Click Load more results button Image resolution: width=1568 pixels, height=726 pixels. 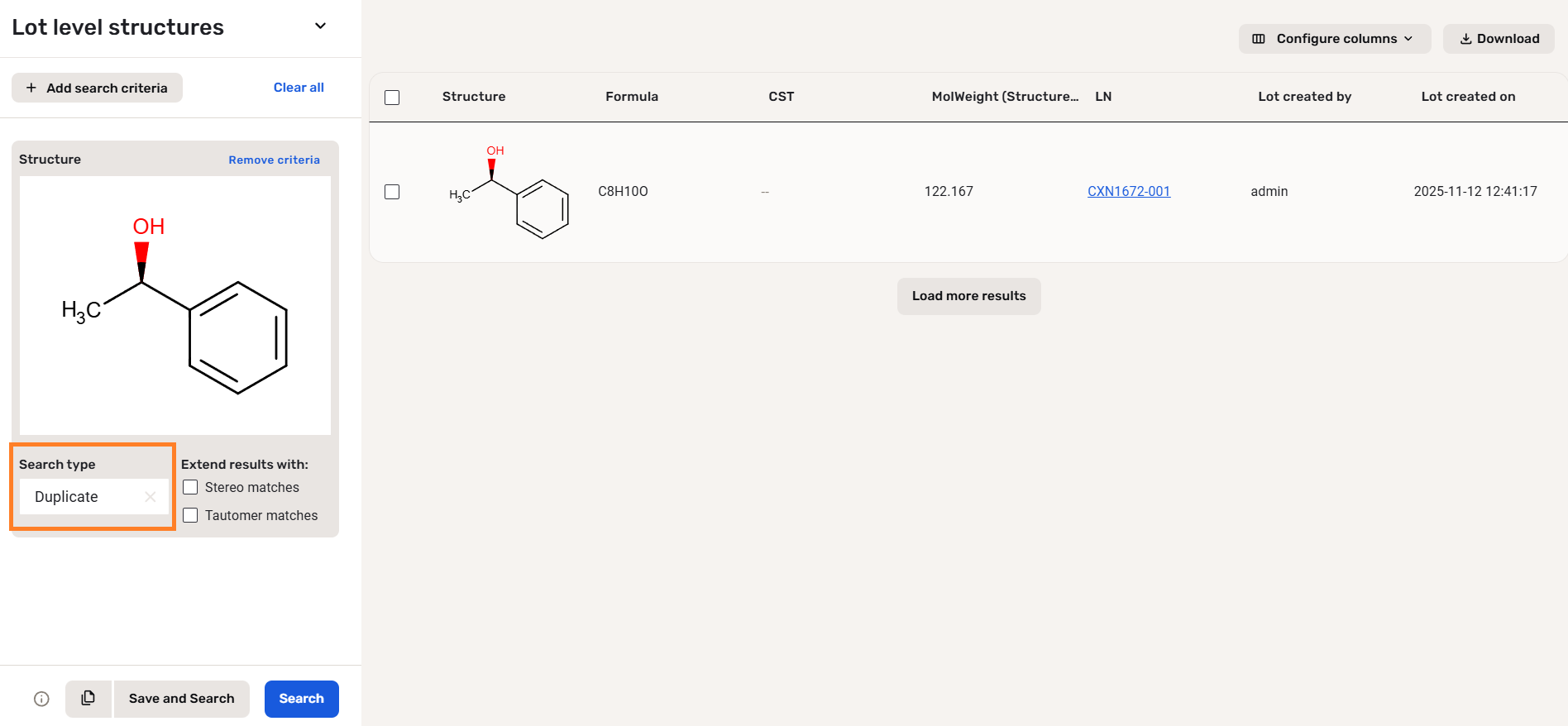pos(968,296)
